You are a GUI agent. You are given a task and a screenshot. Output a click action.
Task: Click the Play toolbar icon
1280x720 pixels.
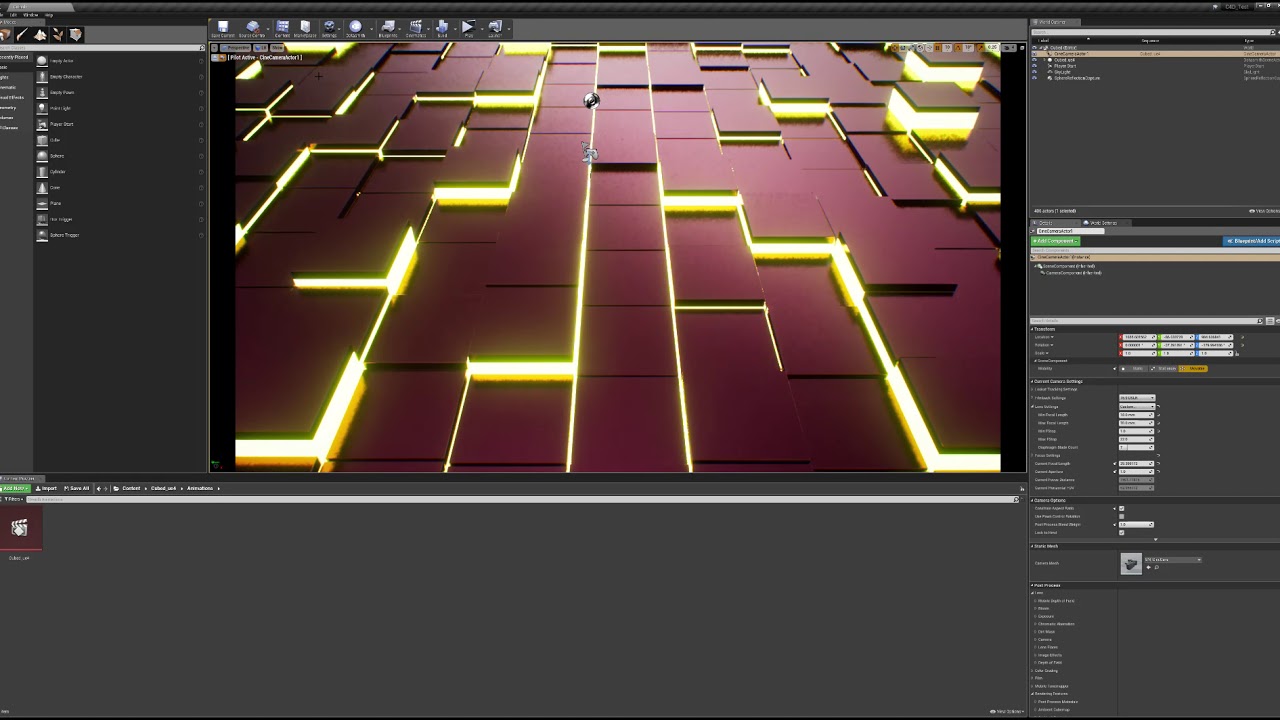click(x=468, y=28)
